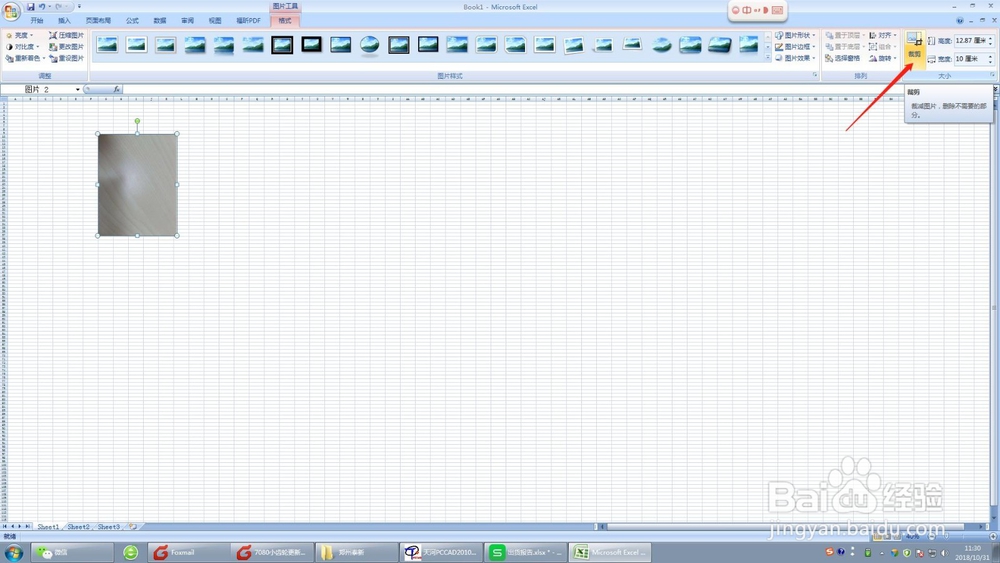Open the Name Box dropdown arrow

pyautogui.click(x=78, y=89)
